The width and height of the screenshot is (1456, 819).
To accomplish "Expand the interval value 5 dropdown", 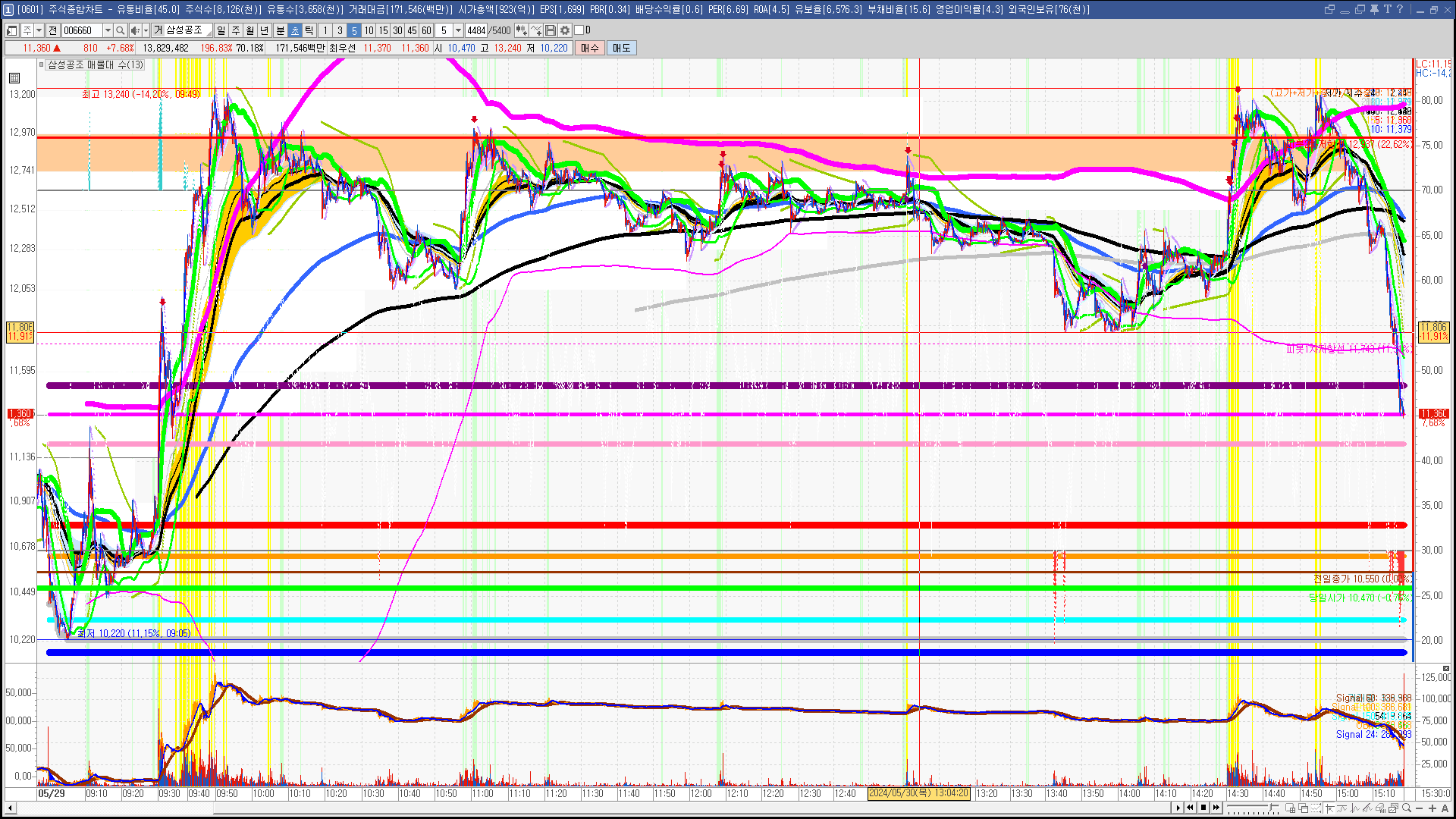I will 458,30.
